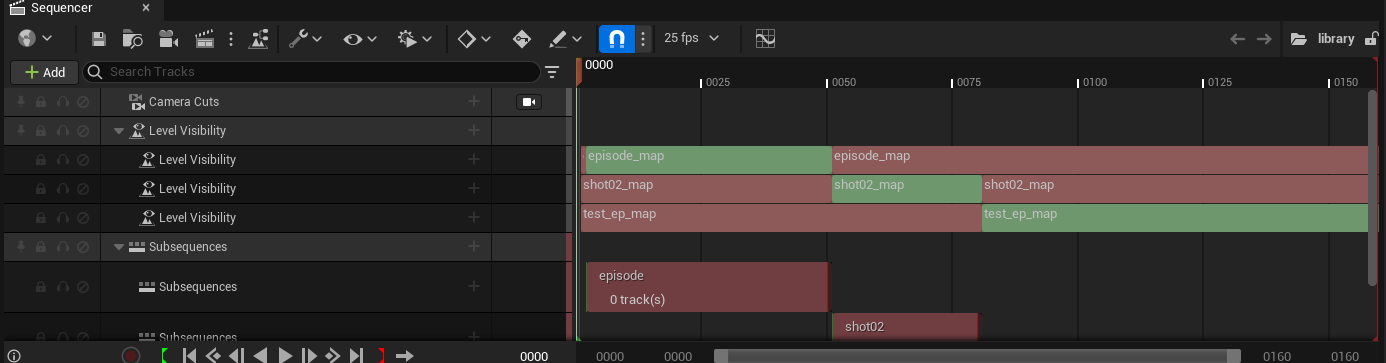The image size is (1386, 363).
Task: Select green test_ep_map visibility section
Action: pos(1174,218)
